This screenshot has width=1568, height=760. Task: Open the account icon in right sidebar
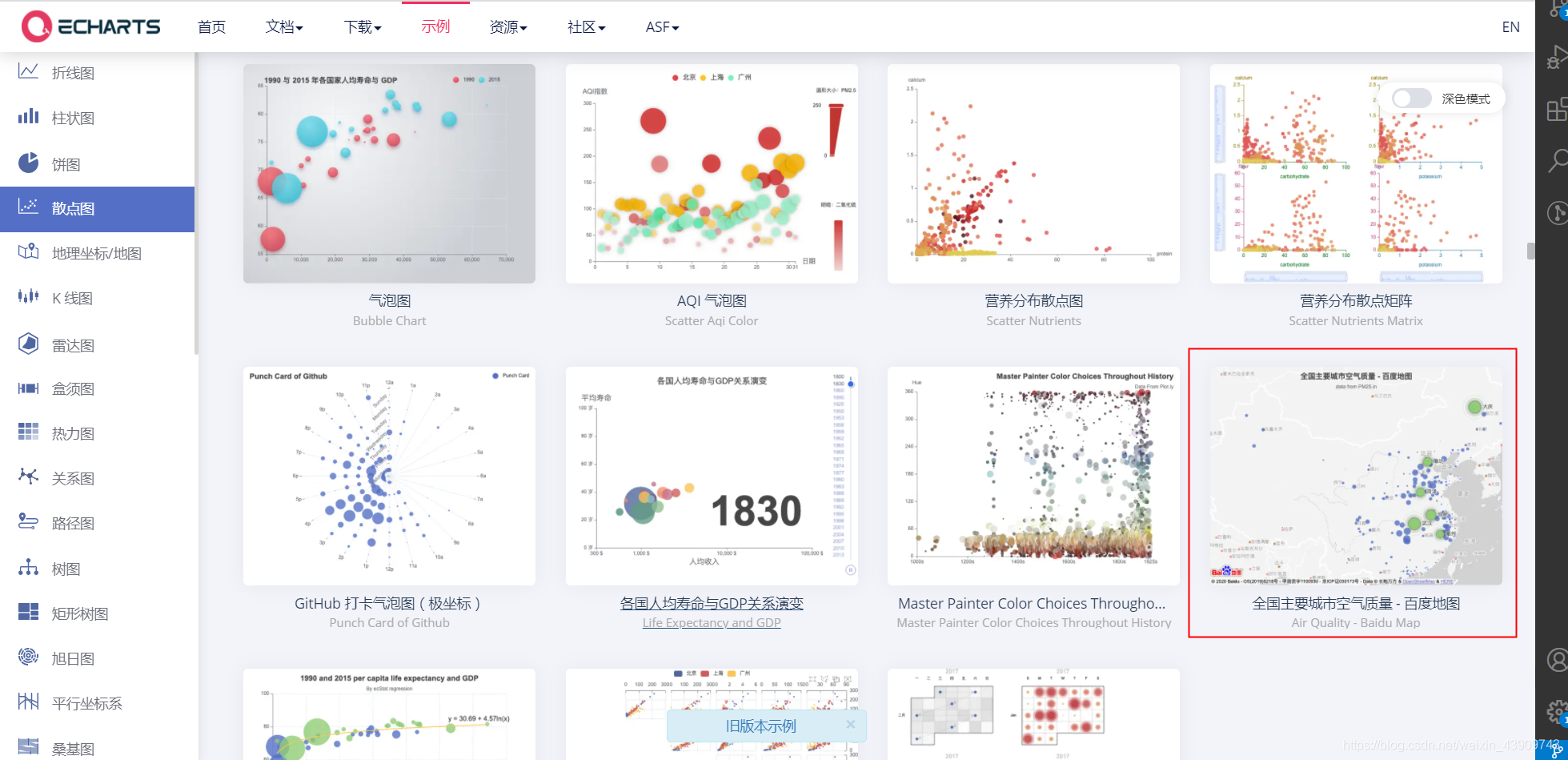[1557, 660]
